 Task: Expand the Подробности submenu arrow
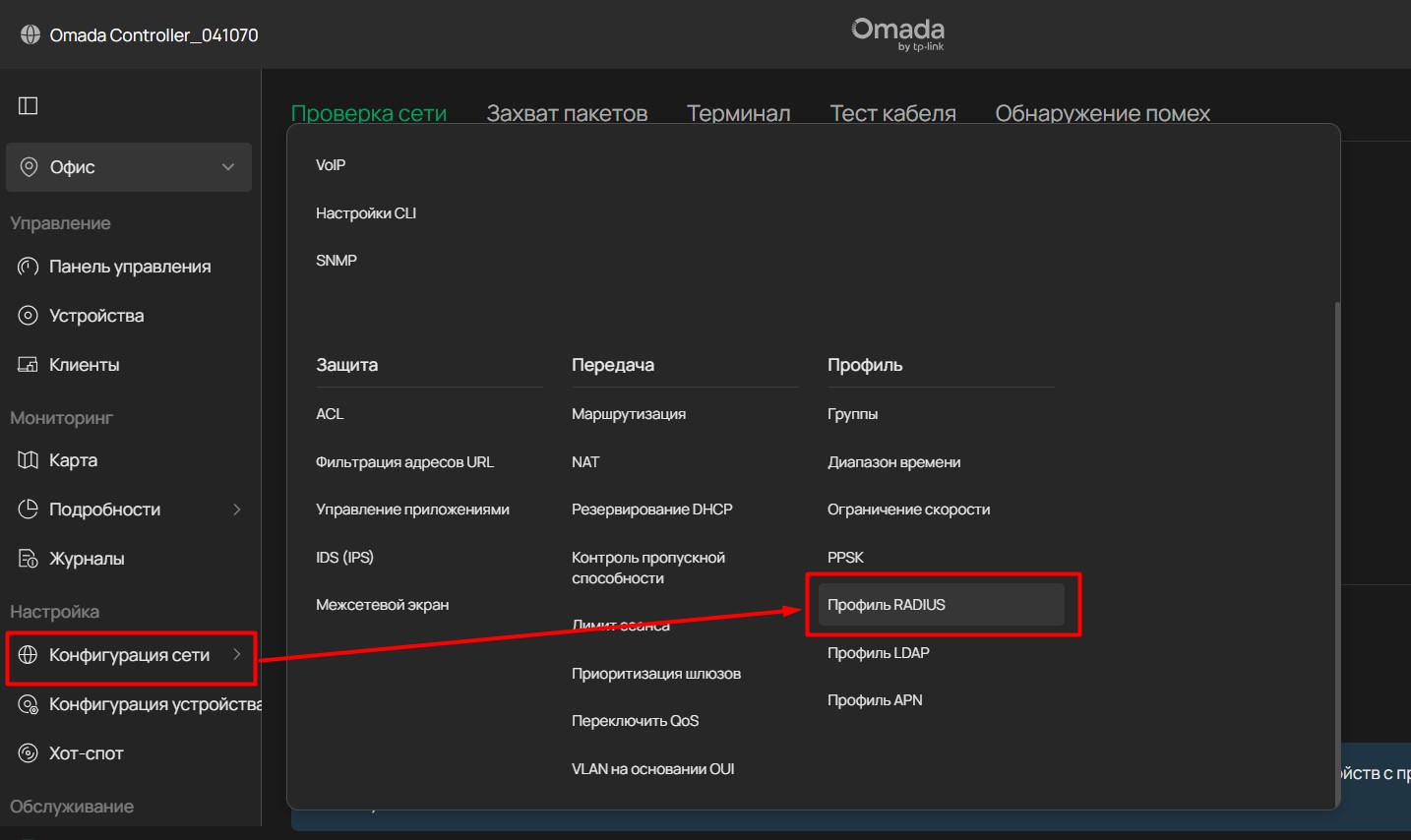236,510
